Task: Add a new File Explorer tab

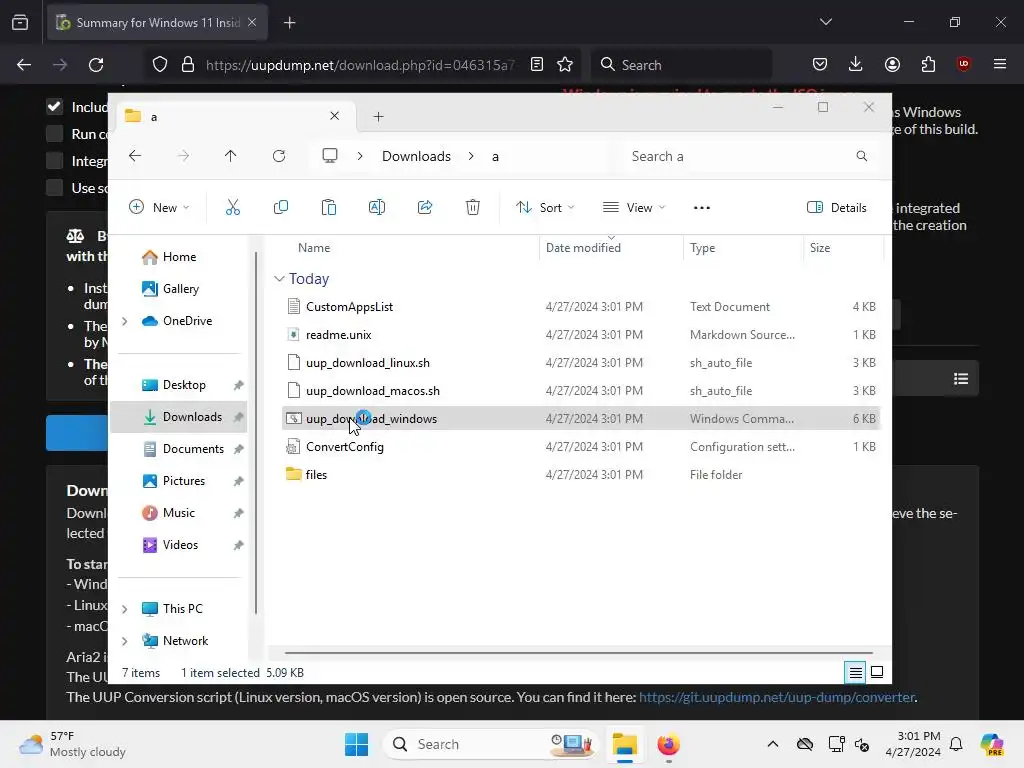Action: point(378,116)
